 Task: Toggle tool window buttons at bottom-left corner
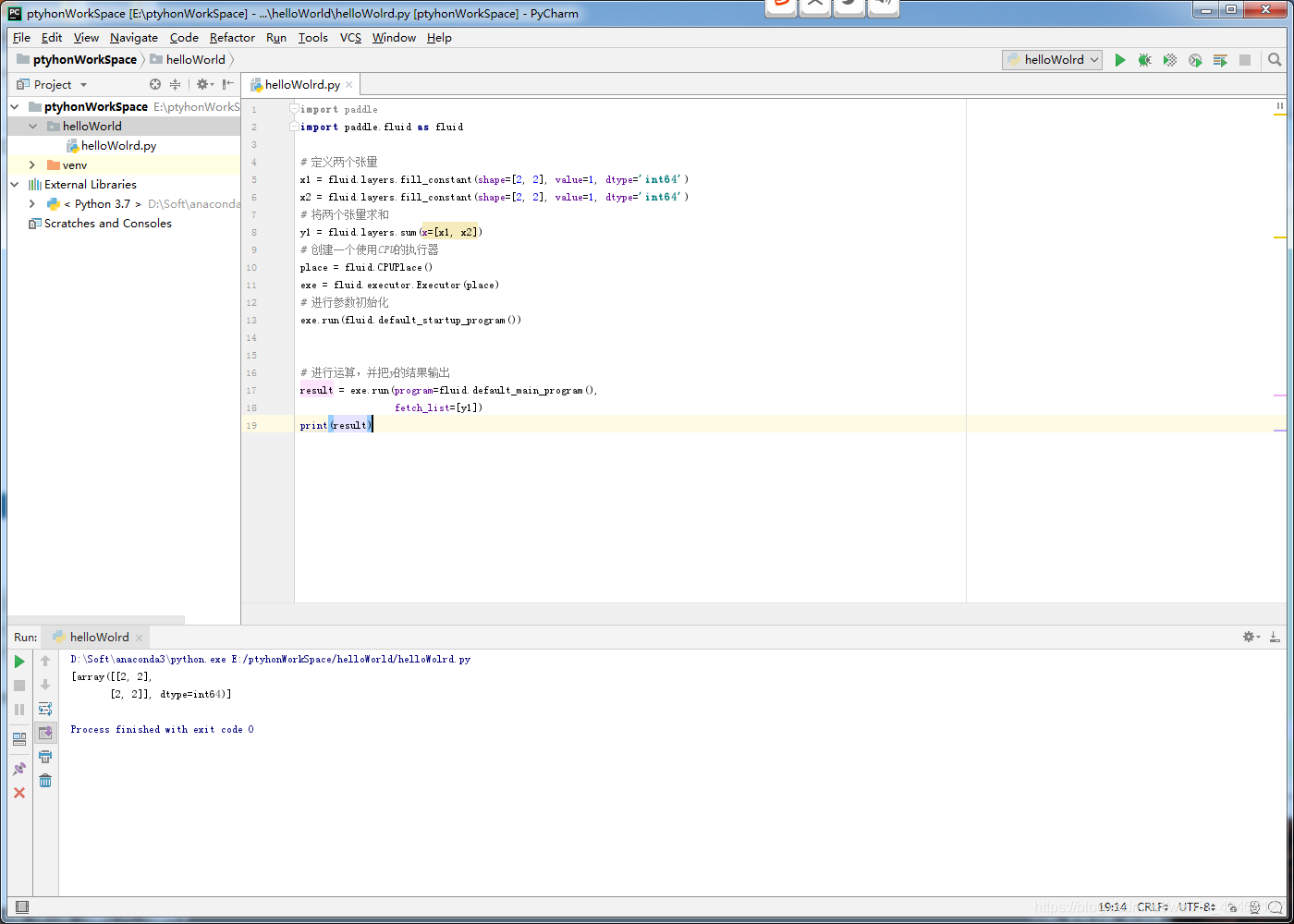pyautogui.click(x=22, y=907)
